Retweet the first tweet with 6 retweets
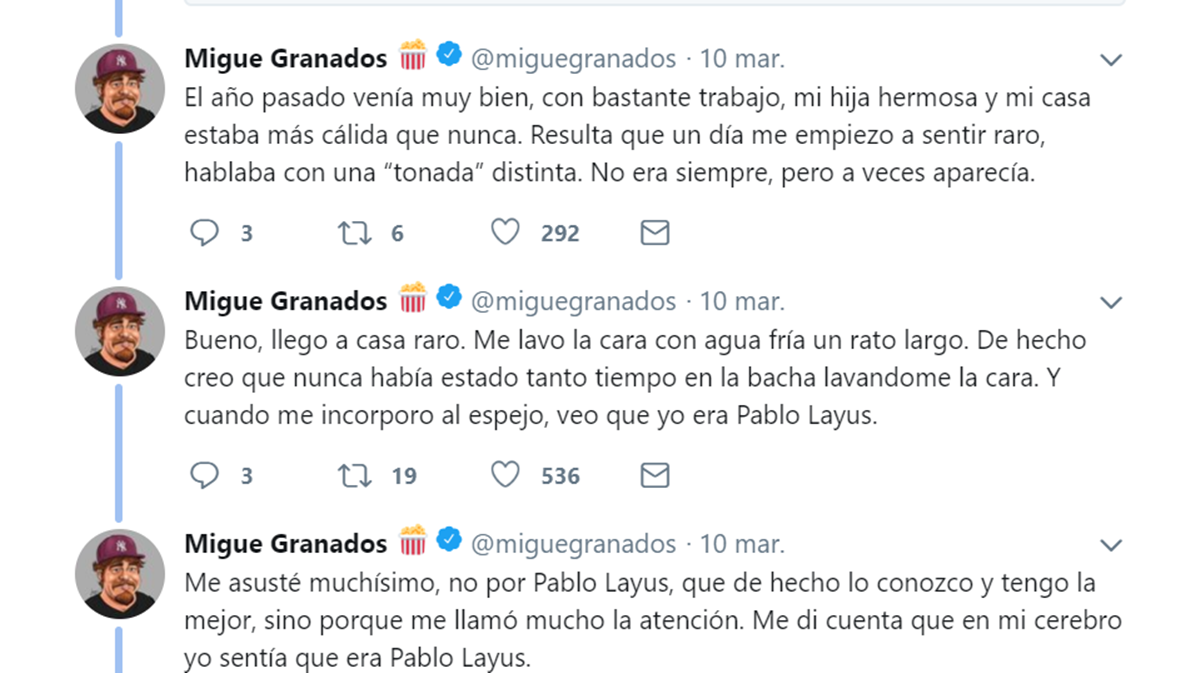 (x=355, y=233)
